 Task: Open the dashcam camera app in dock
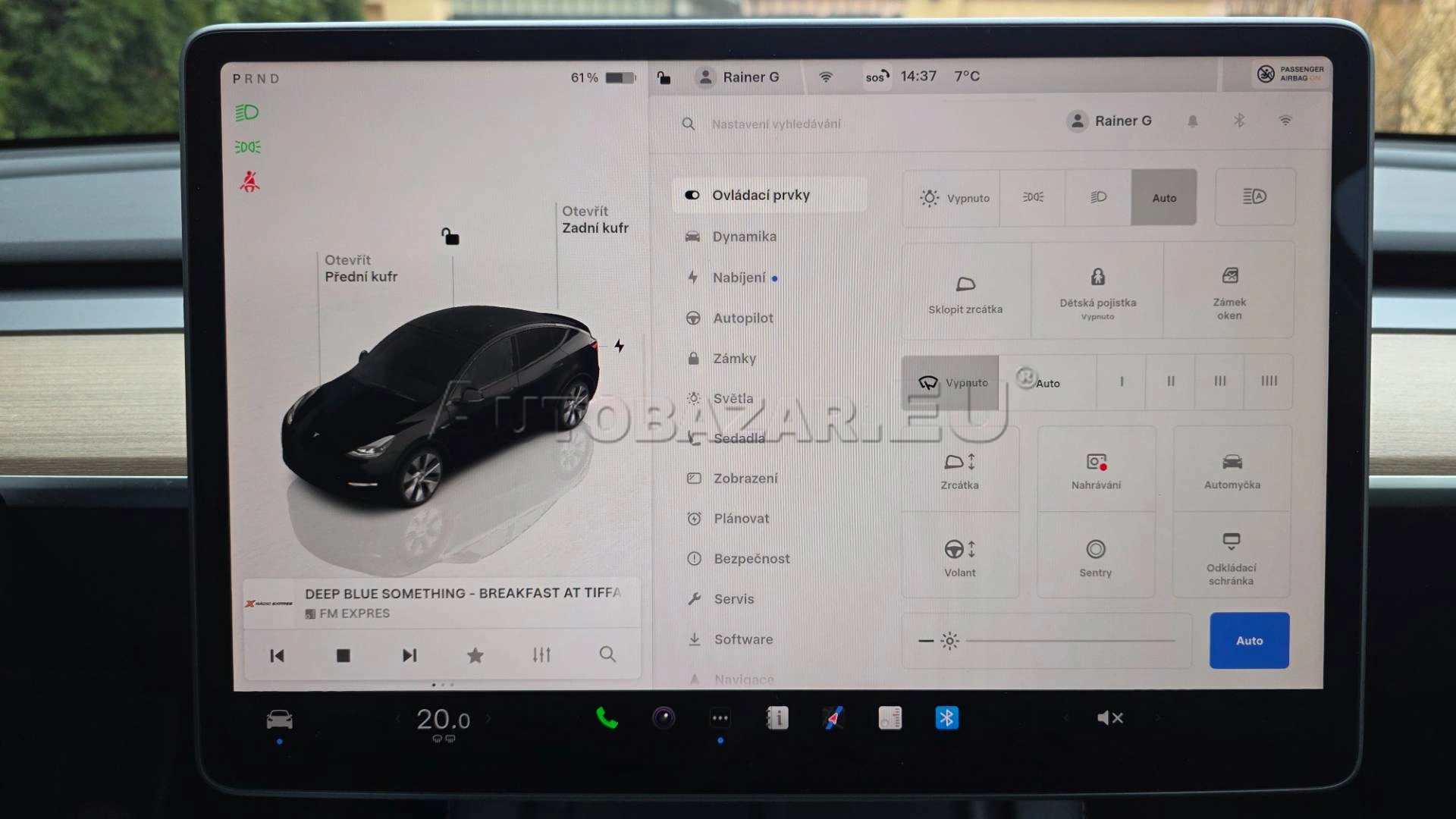664,718
